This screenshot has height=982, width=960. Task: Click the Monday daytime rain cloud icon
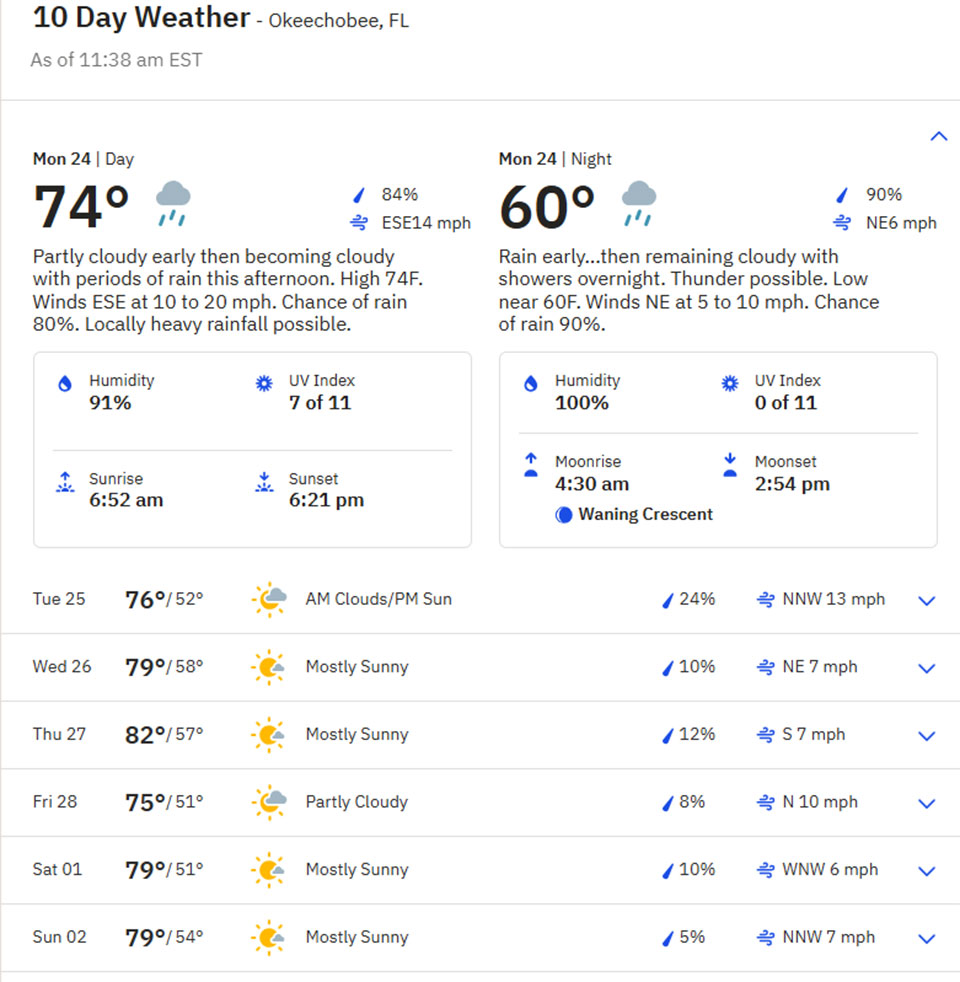[173, 203]
